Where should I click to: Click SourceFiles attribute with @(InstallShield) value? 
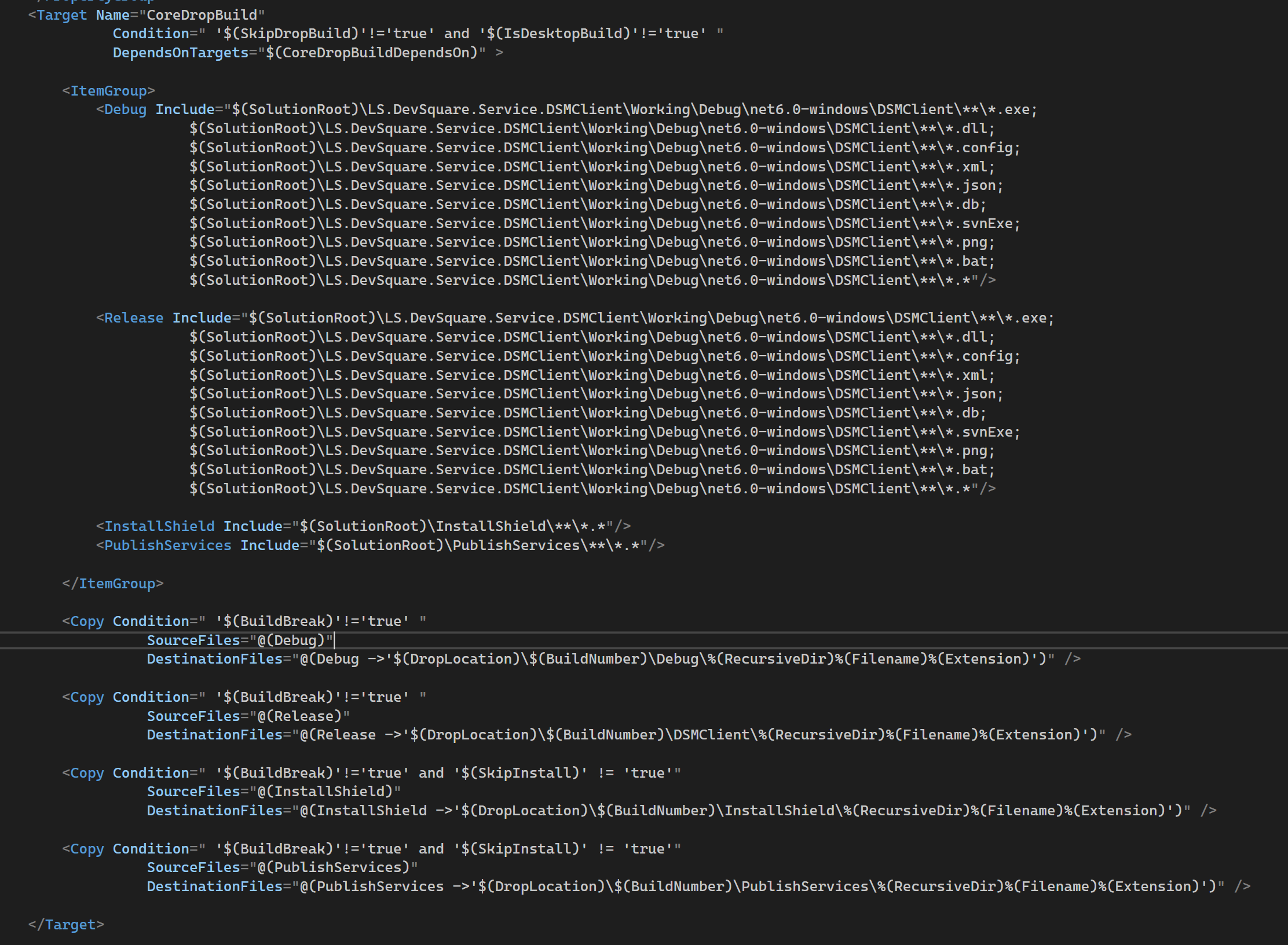click(193, 792)
